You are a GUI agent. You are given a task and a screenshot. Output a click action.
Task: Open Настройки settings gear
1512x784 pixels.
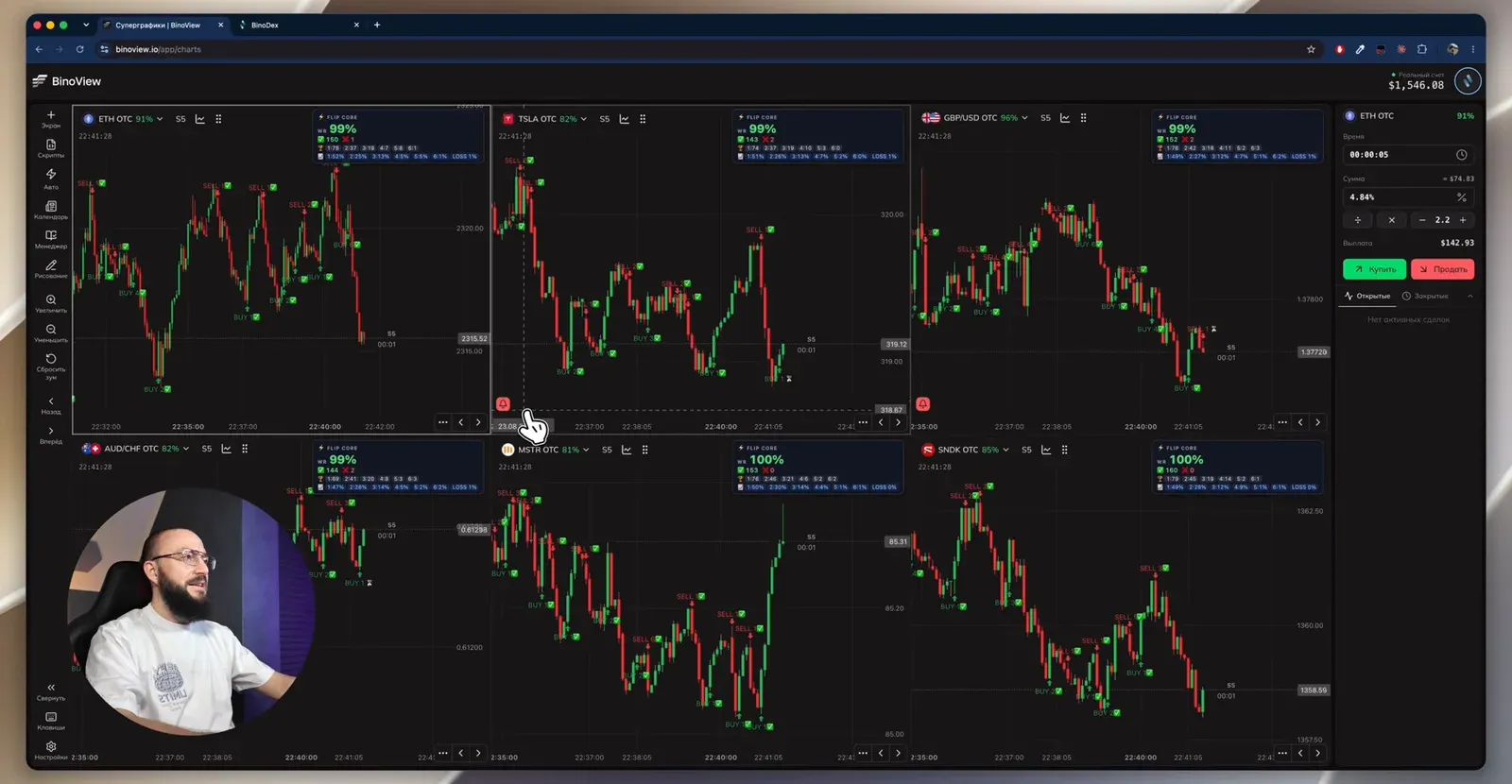click(x=51, y=750)
